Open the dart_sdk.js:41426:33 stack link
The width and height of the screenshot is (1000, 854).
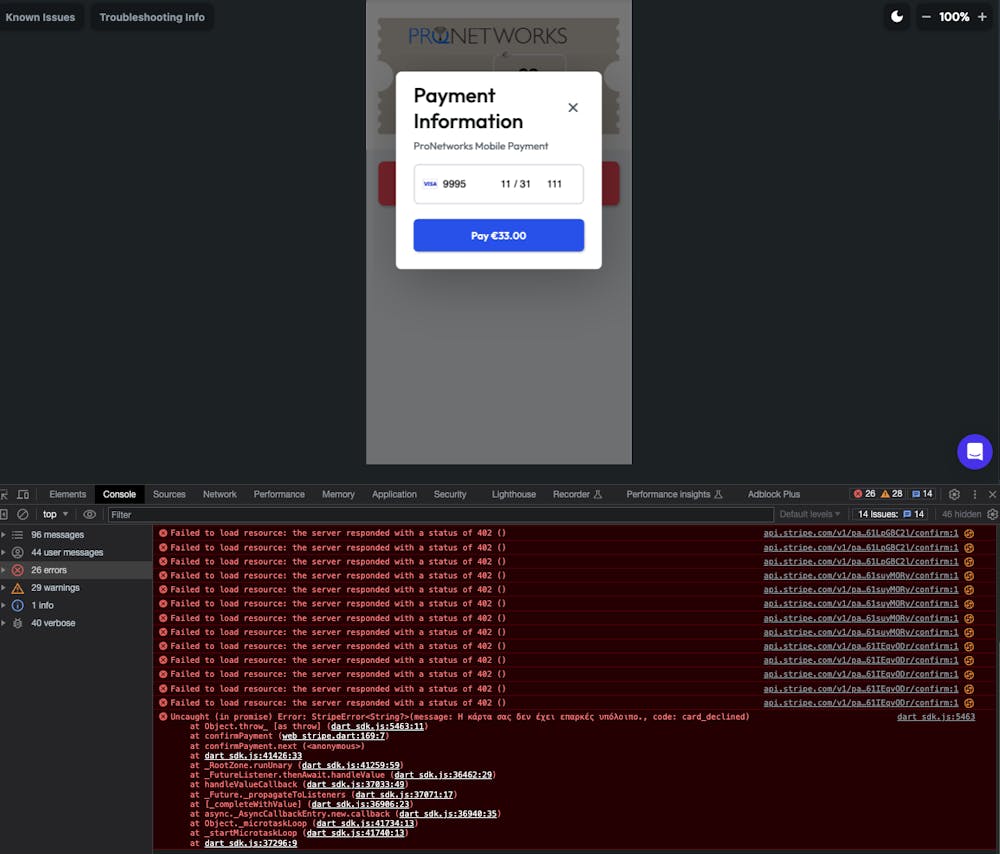tap(253, 756)
